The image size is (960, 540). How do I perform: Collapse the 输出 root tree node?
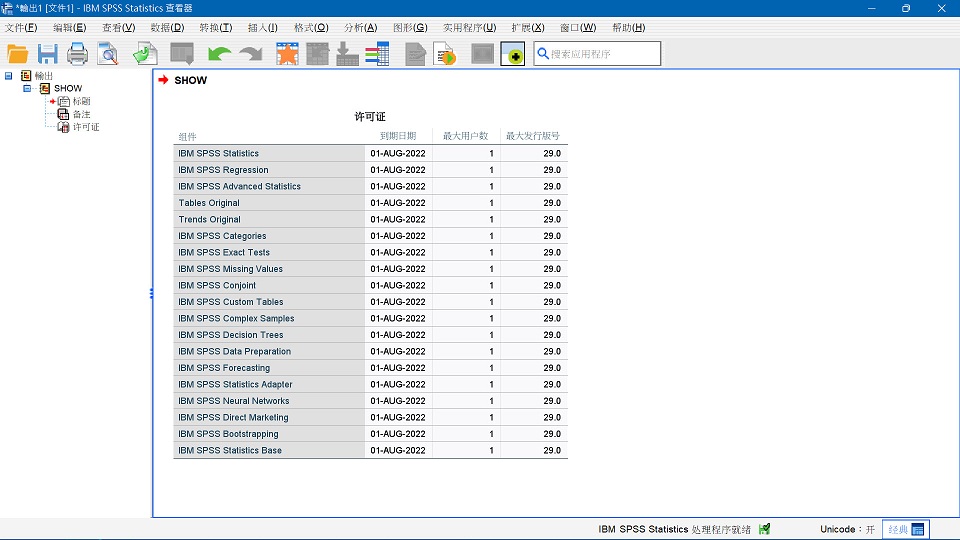pos(9,76)
